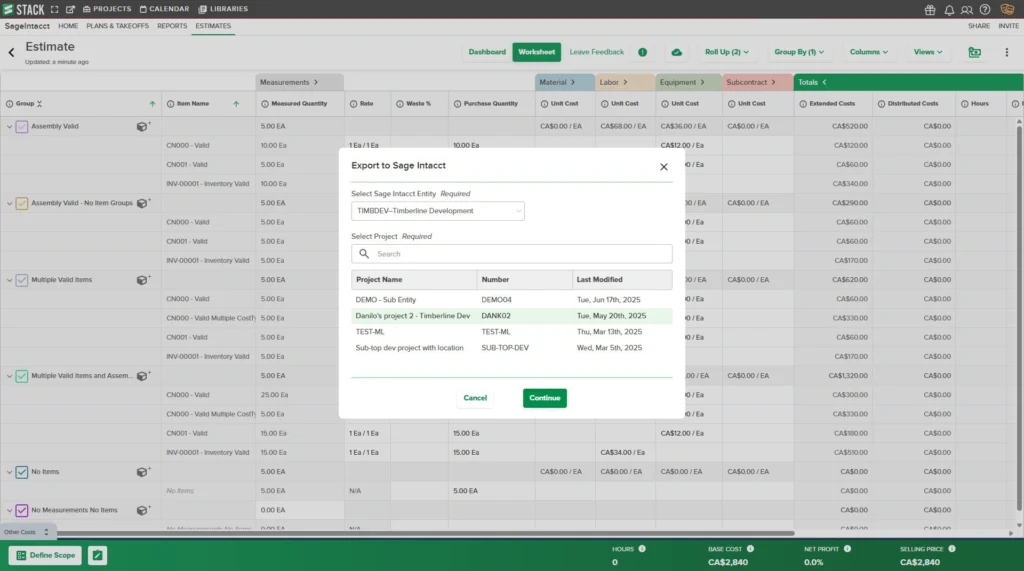
Task: Go to REPORTS tab
Action: pos(172,26)
